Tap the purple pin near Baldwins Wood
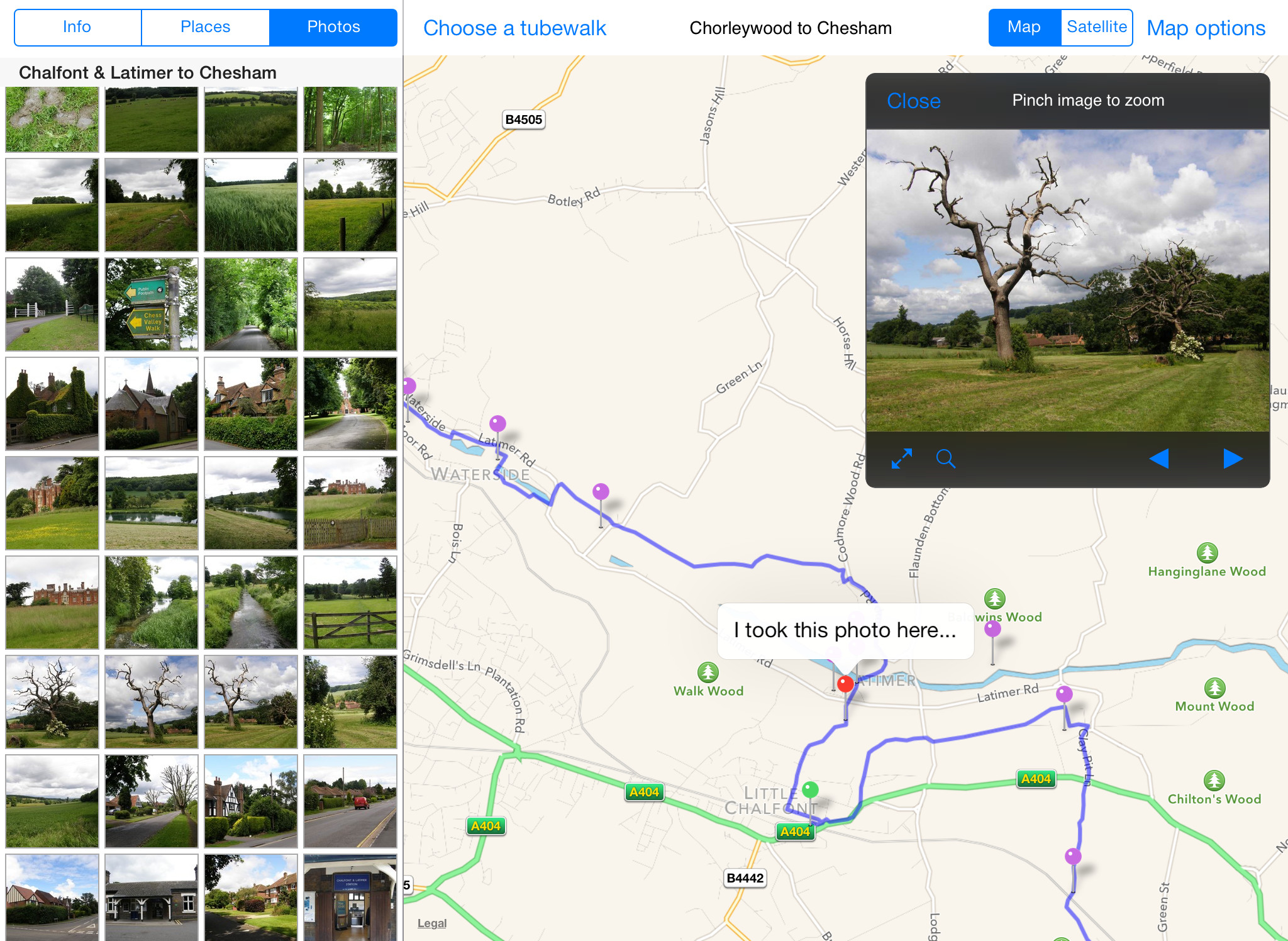 [992, 628]
